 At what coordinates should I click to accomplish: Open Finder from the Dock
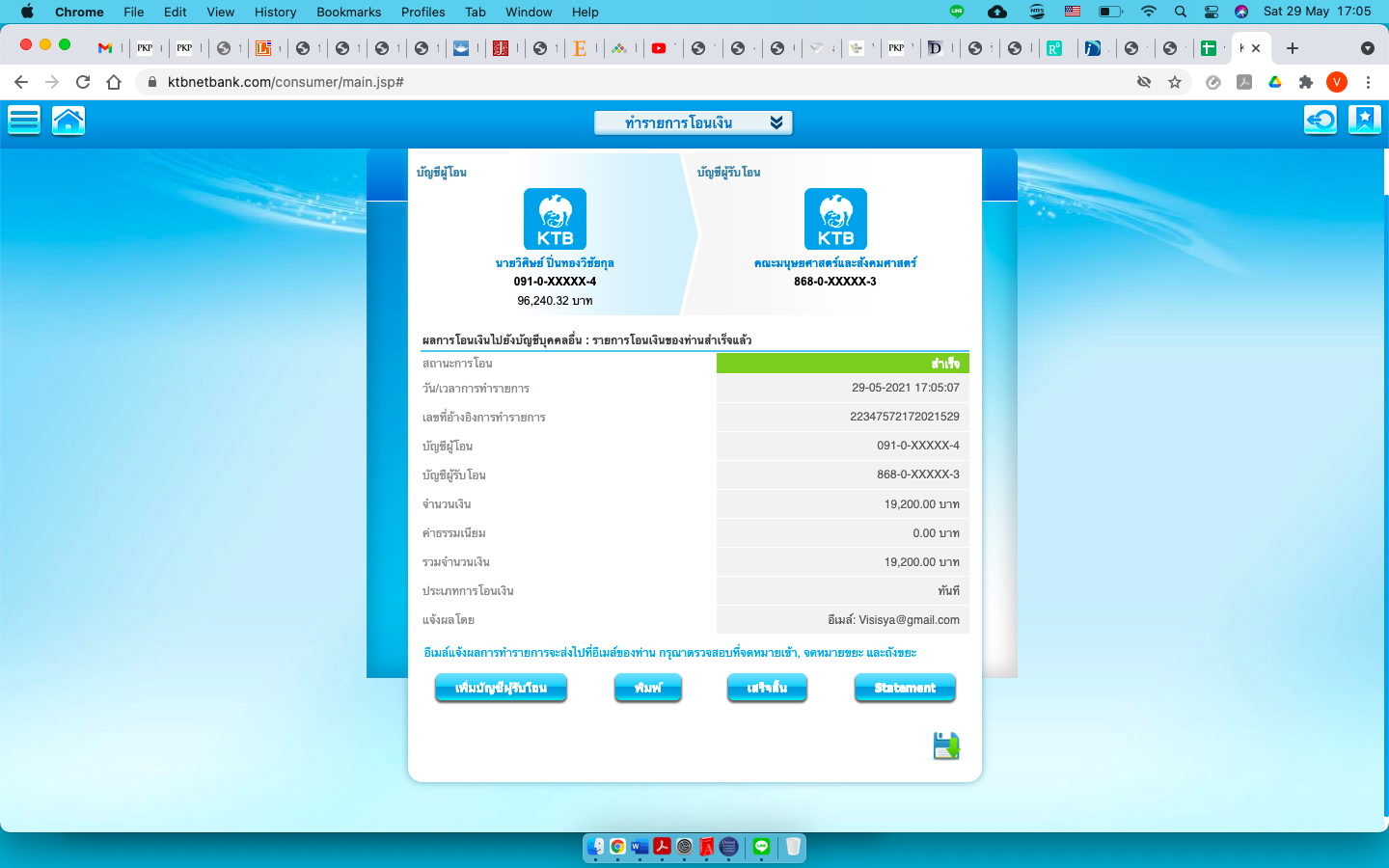click(x=596, y=846)
